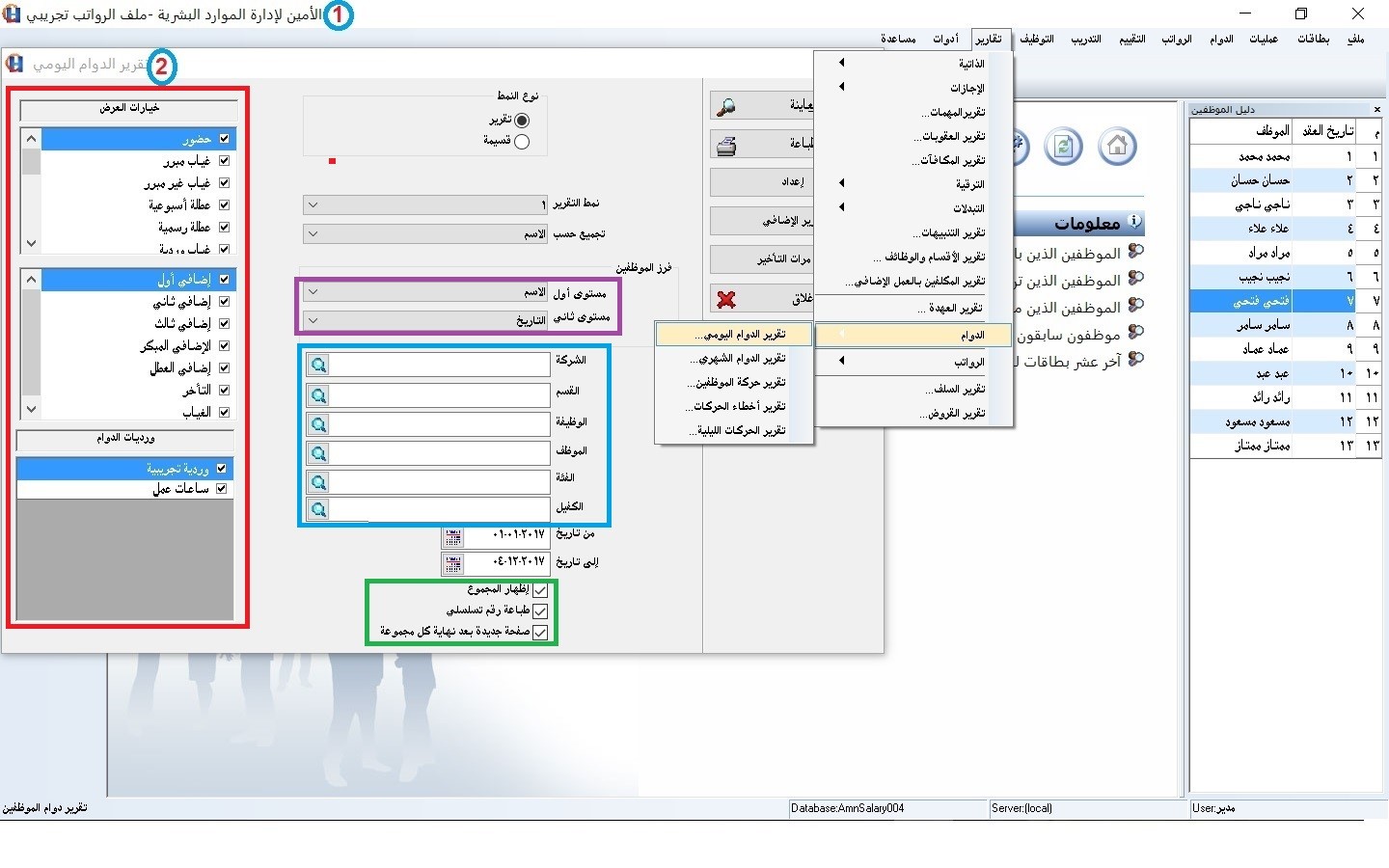Open the lookup icon for the الموظف field
The width and height of the screenshot is (1389, 868).
pos(318,453)
